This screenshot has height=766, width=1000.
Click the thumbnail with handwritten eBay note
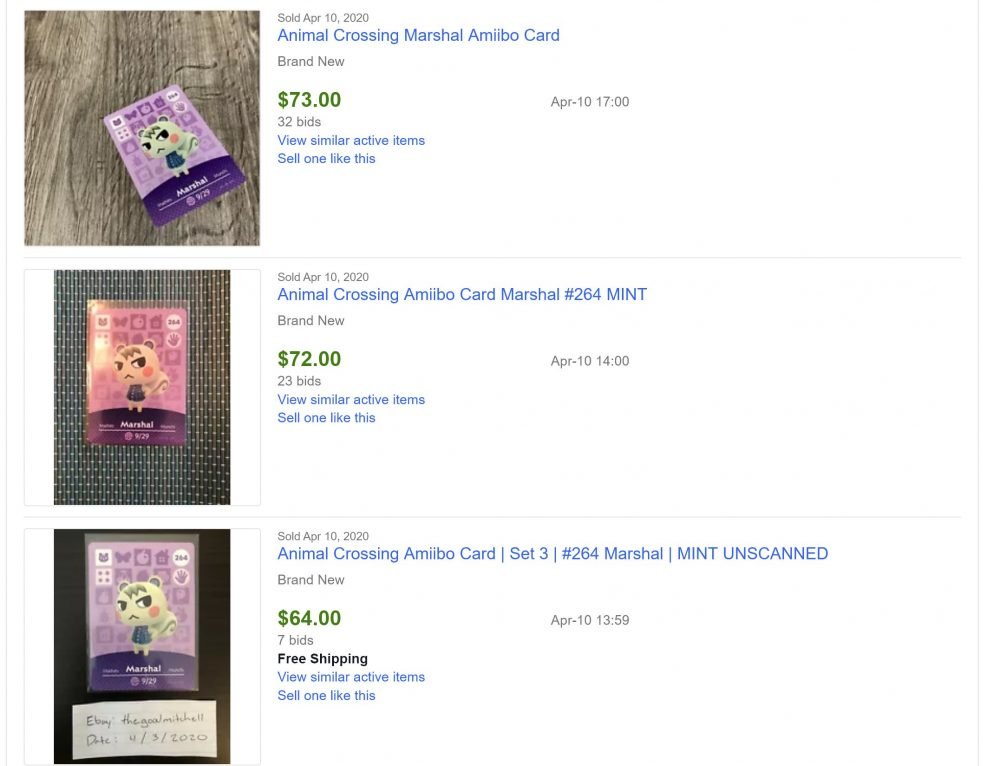[142, 646]
